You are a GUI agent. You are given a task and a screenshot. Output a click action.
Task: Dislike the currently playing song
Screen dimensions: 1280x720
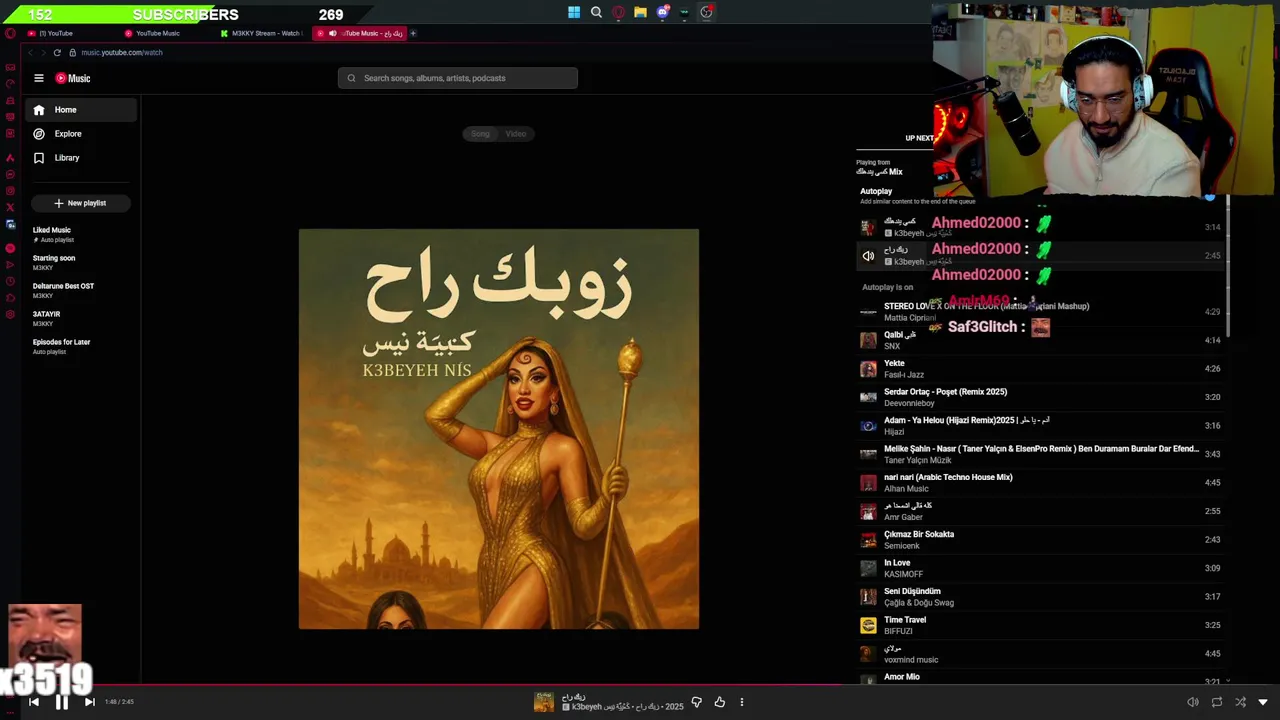pos(697,702)
